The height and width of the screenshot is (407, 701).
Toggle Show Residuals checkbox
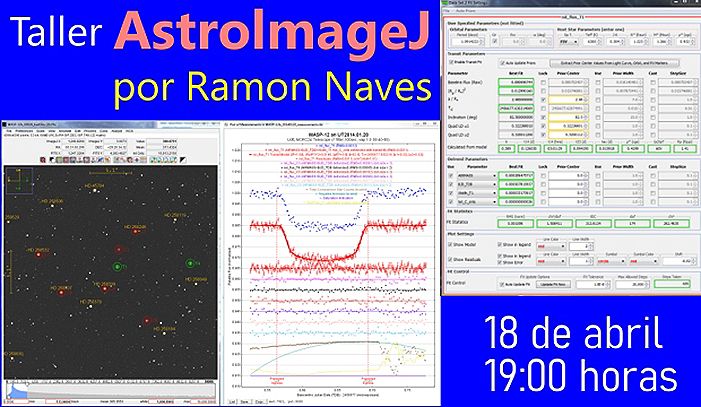tap(451, 259)
